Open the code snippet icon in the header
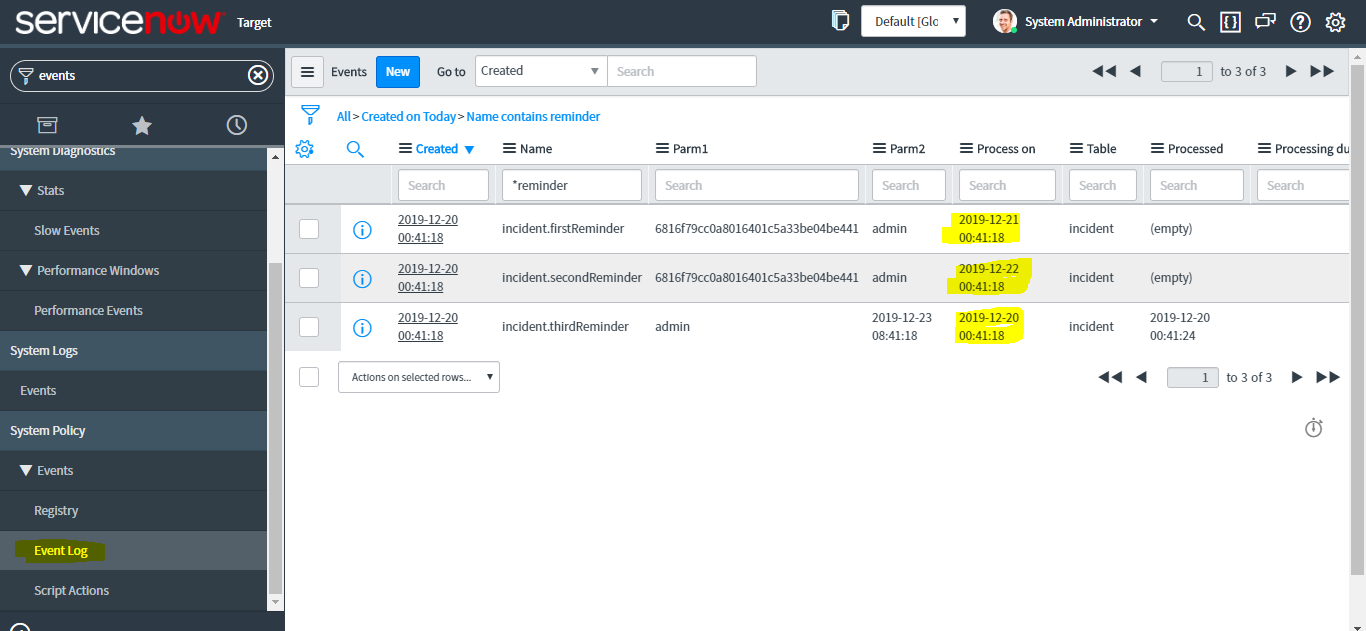1366x631 pixels. click(1230, 21)
